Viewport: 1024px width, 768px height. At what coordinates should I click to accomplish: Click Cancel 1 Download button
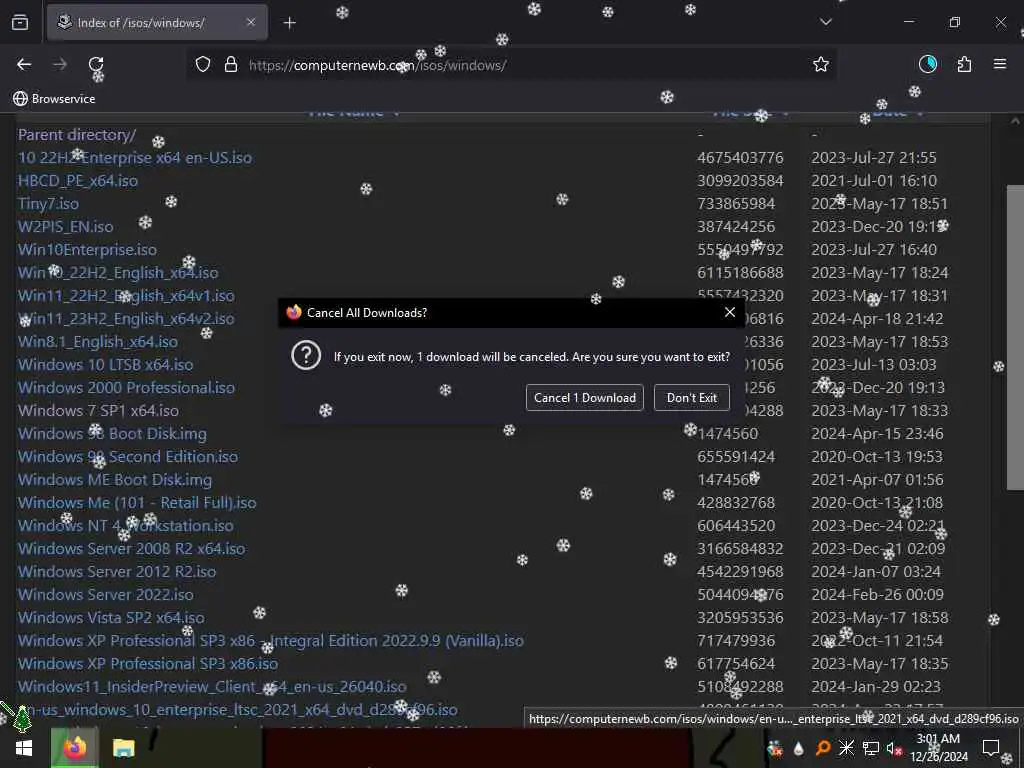click(x=584, y=398)
